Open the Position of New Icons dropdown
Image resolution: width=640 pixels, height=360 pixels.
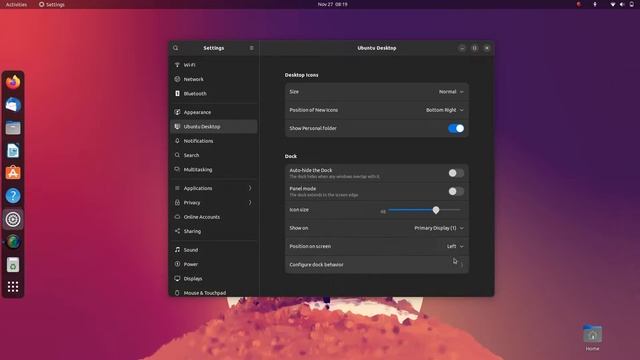[444, 110]
